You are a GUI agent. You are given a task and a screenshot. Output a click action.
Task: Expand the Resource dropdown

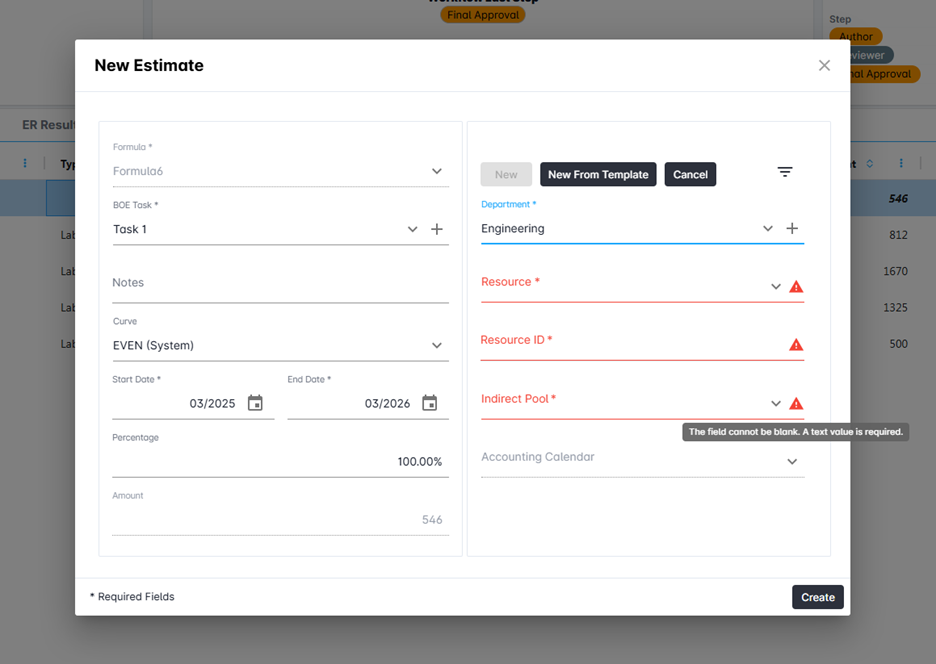[775, 287]
